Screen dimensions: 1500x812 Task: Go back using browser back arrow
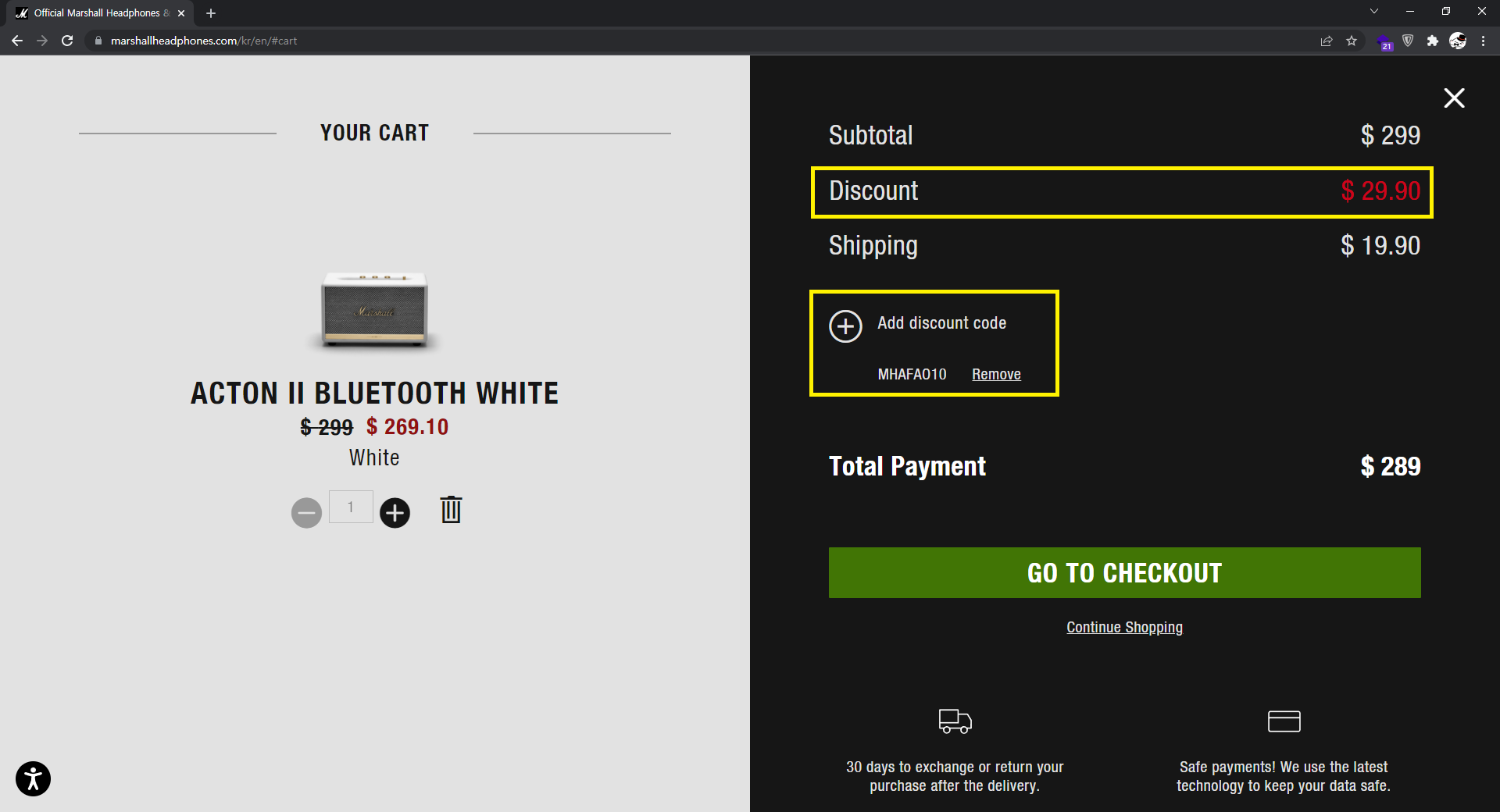point(17,41)
